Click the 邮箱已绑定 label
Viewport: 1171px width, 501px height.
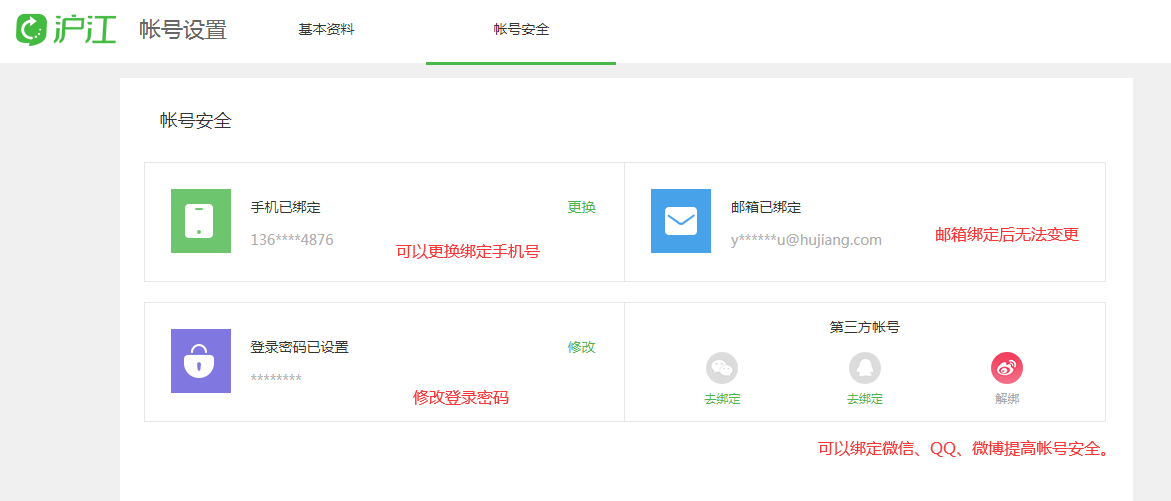click(x=766, y=208)
